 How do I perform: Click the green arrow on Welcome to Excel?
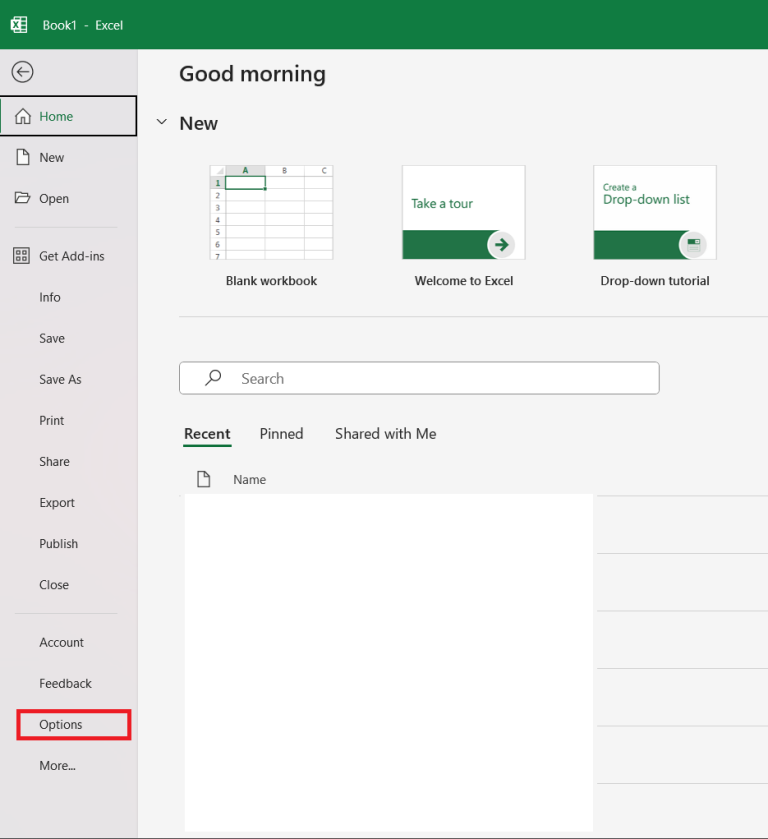pos(499,244)
